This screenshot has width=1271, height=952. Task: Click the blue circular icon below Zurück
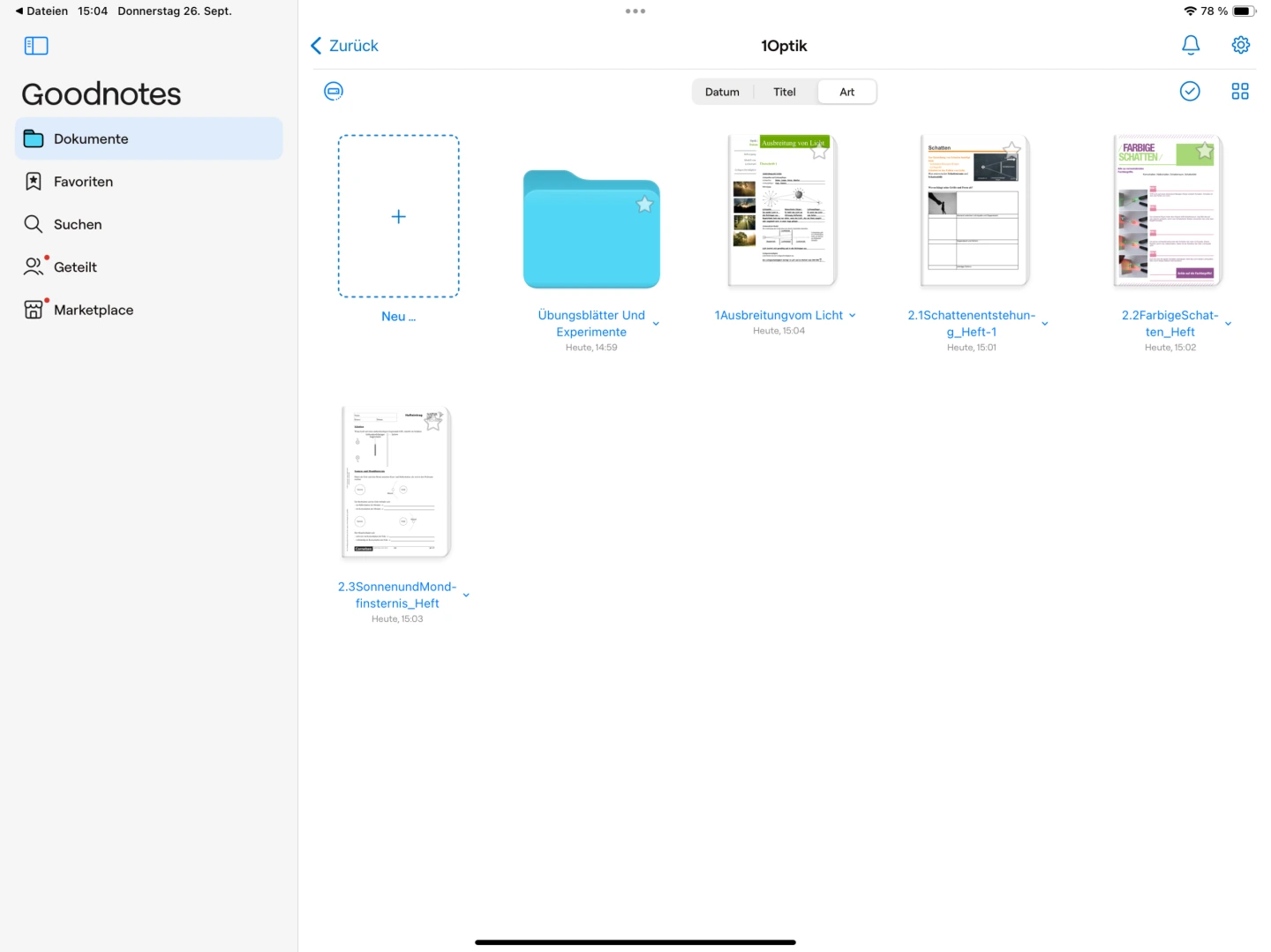334,91
